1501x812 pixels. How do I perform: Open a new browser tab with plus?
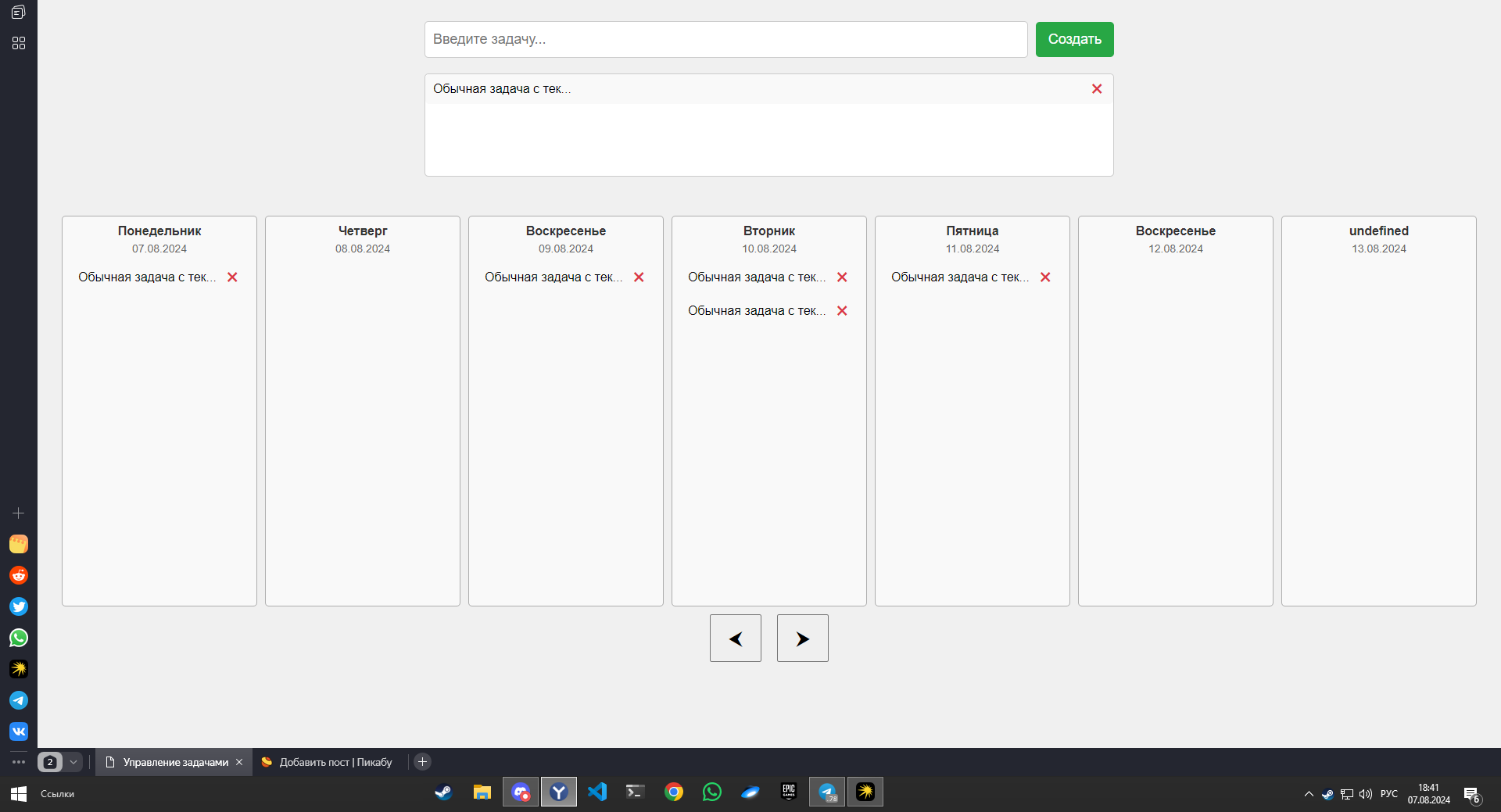click(x=422, y=762)
